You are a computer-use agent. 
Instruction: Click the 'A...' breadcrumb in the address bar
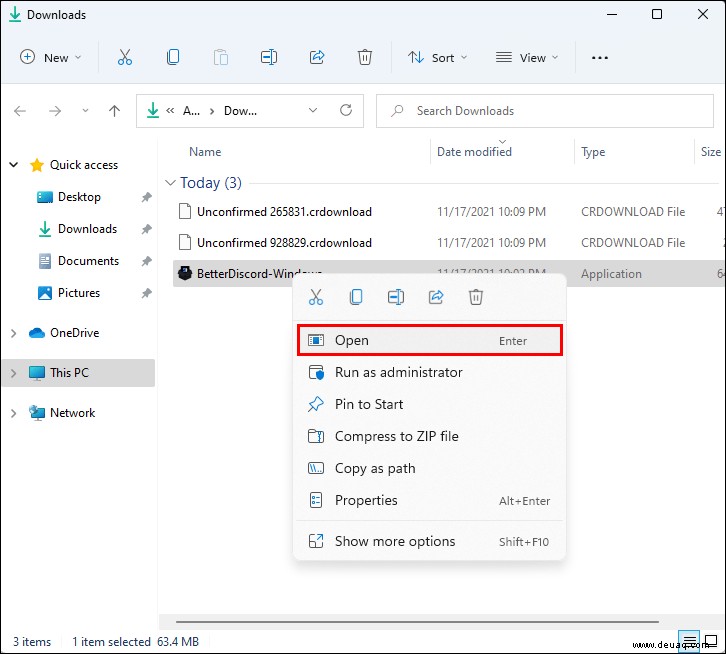[x=191, y=111]
